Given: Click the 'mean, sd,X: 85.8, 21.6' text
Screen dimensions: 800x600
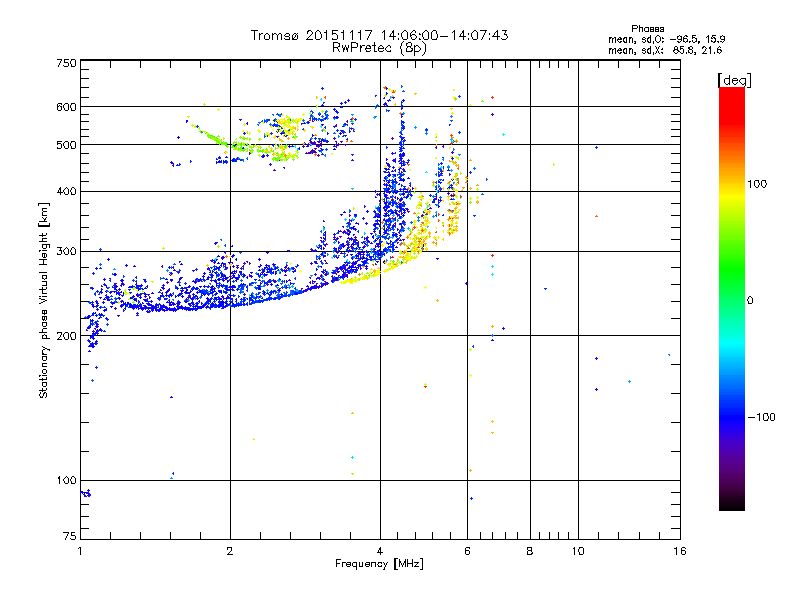Looking at the screenshot, I should coord(665,50).
